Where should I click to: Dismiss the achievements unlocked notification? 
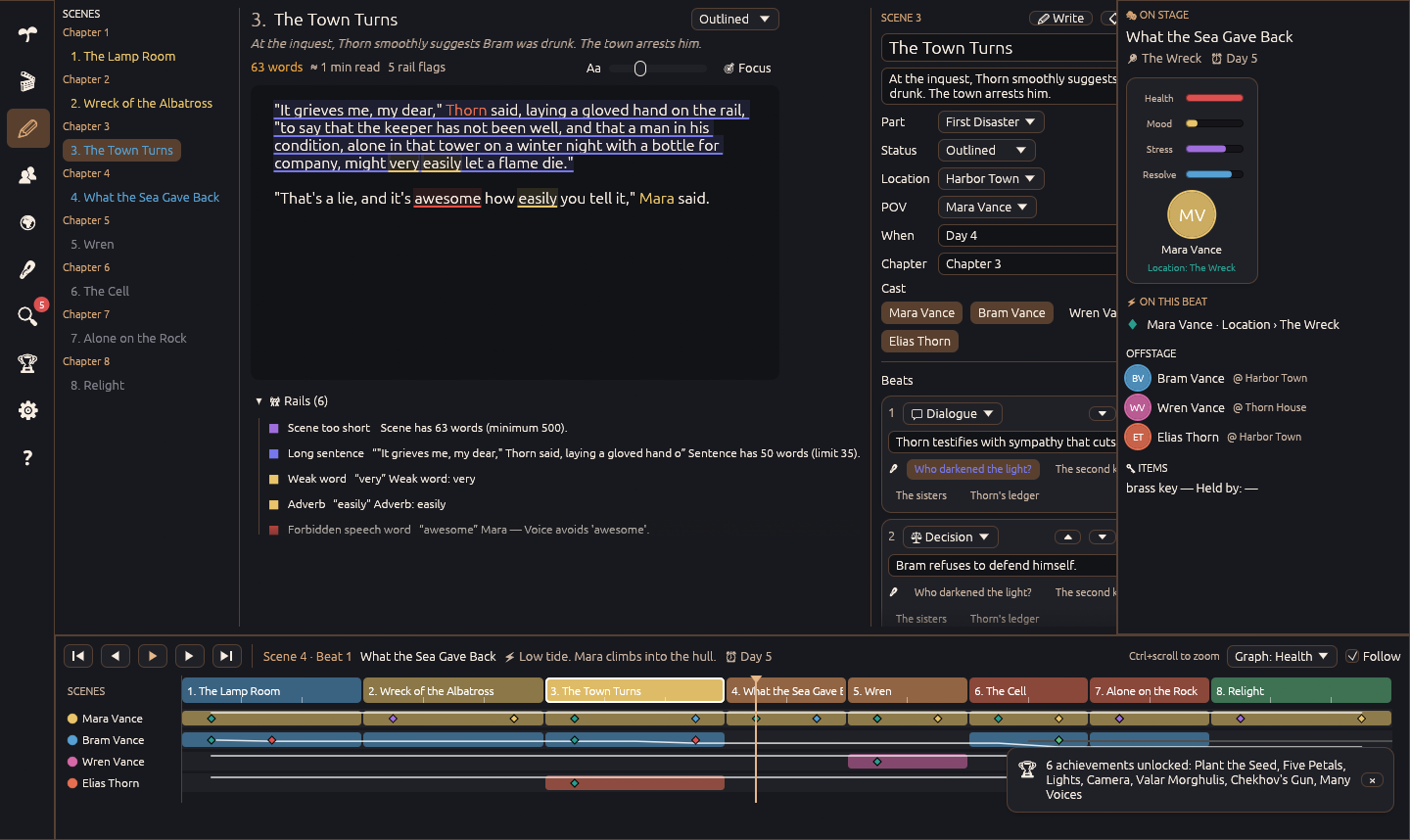(x=1373, y=780)
